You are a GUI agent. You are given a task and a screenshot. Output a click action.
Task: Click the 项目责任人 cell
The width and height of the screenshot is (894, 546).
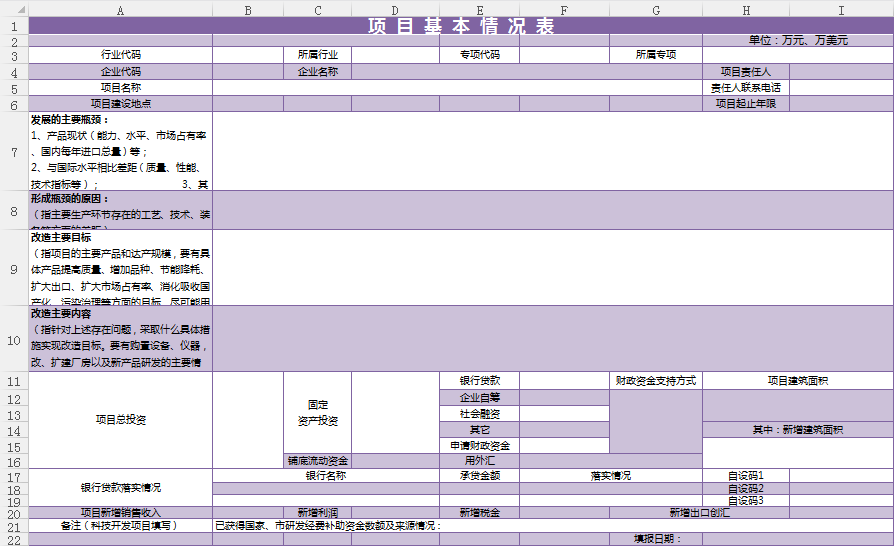(x=745, y=72)
